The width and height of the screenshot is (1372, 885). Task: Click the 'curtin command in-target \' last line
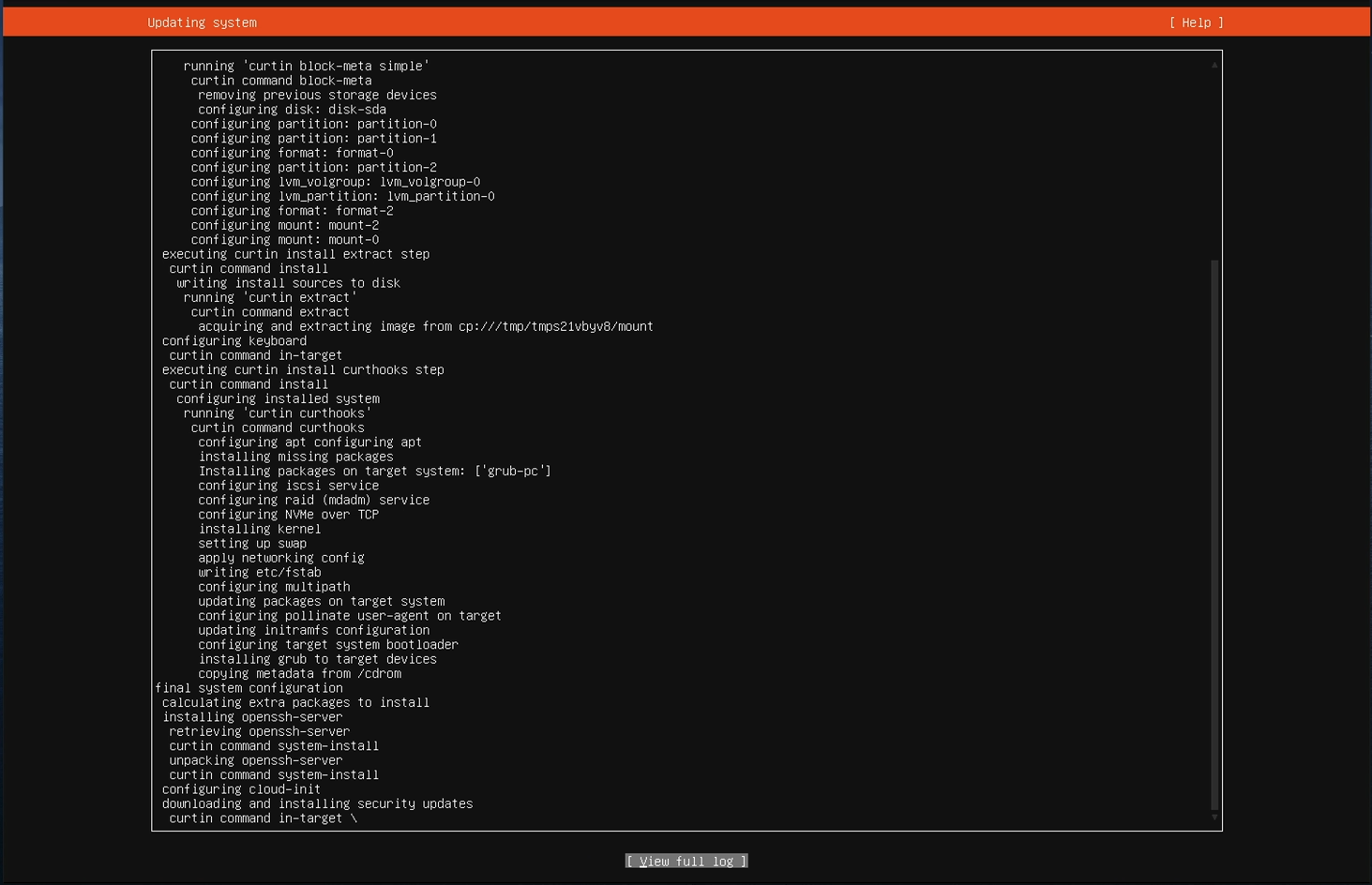(x=263, y=818)
